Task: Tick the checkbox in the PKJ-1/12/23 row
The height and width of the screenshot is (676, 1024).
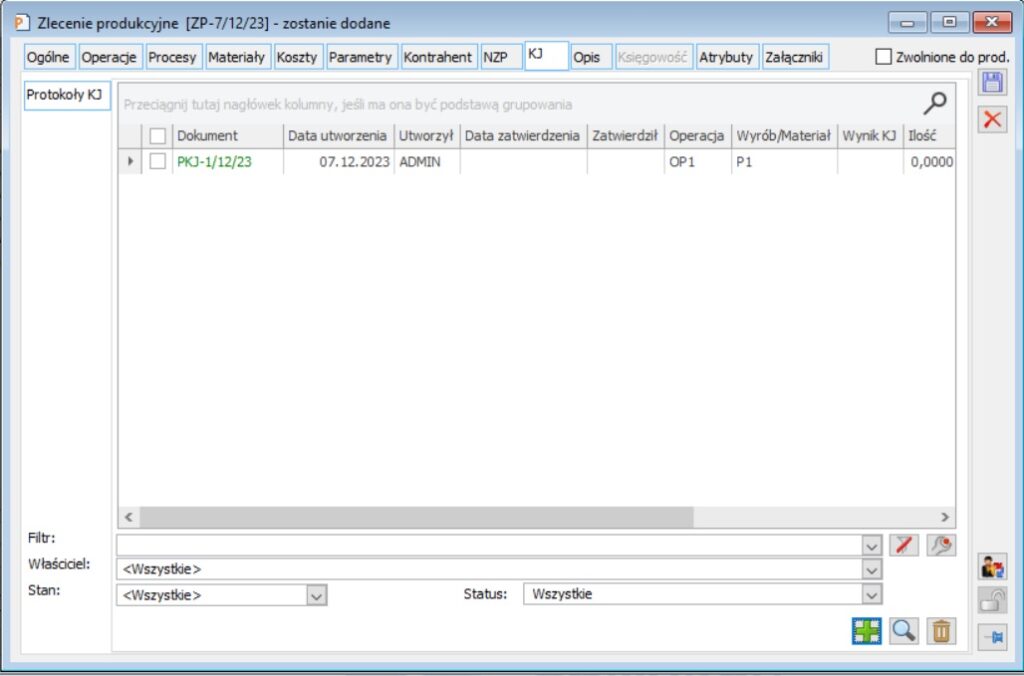Action: pyautogui.click(x=158, y=161)
